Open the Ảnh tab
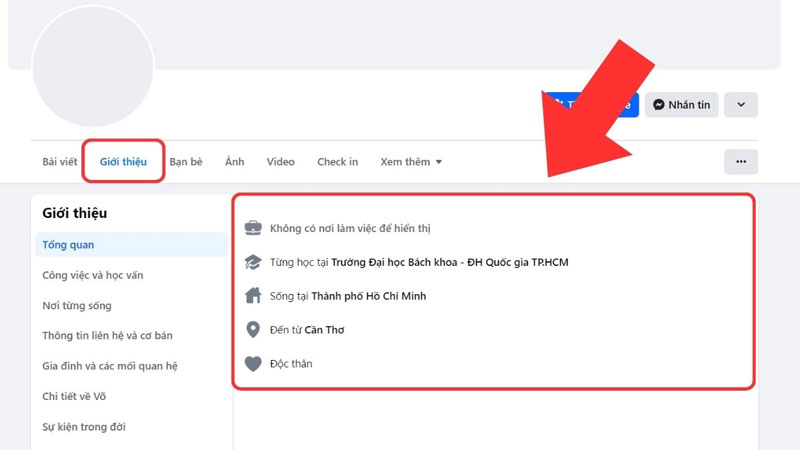 (x=235, y=162)
